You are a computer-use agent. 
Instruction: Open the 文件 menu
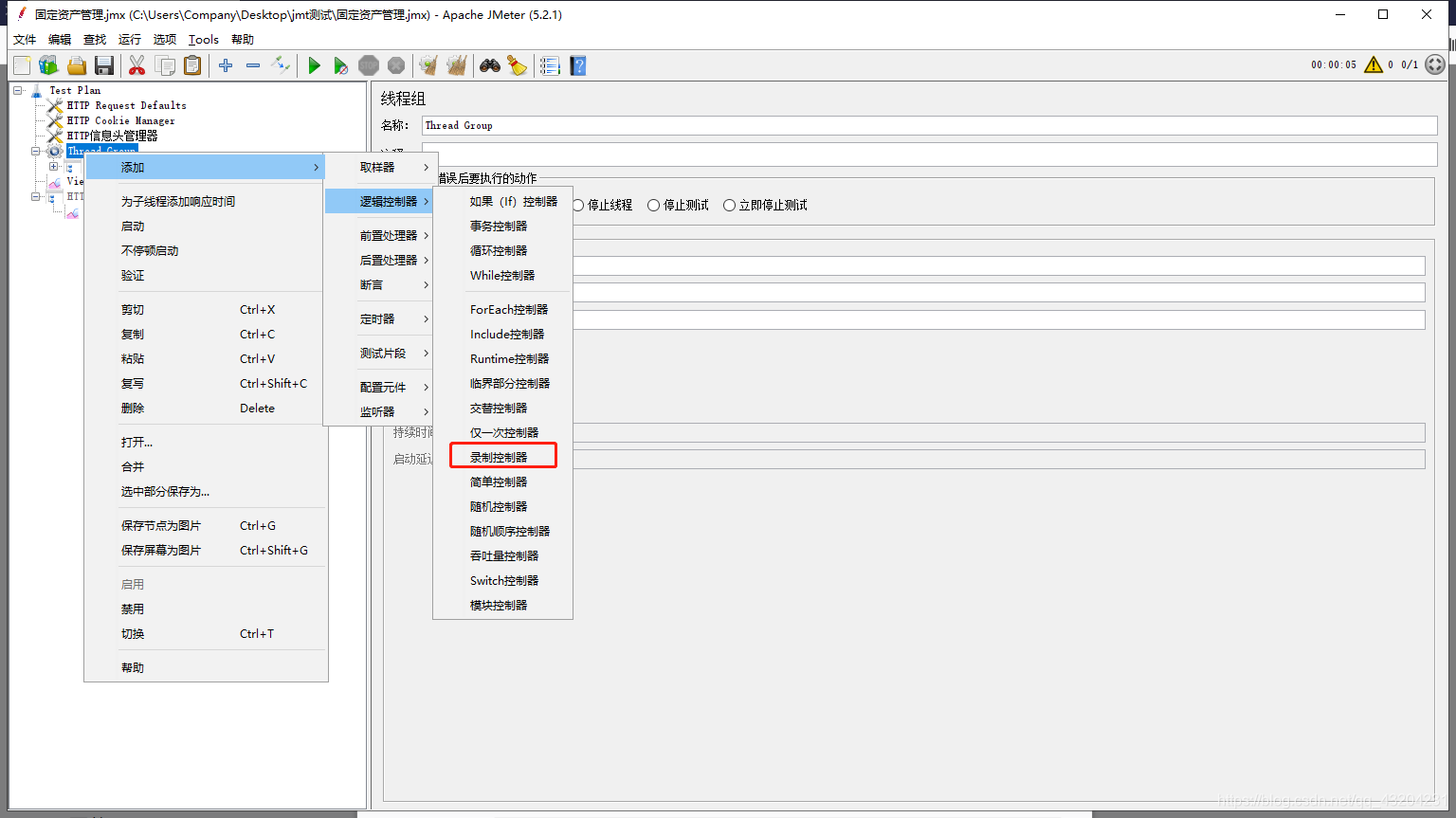25,40
